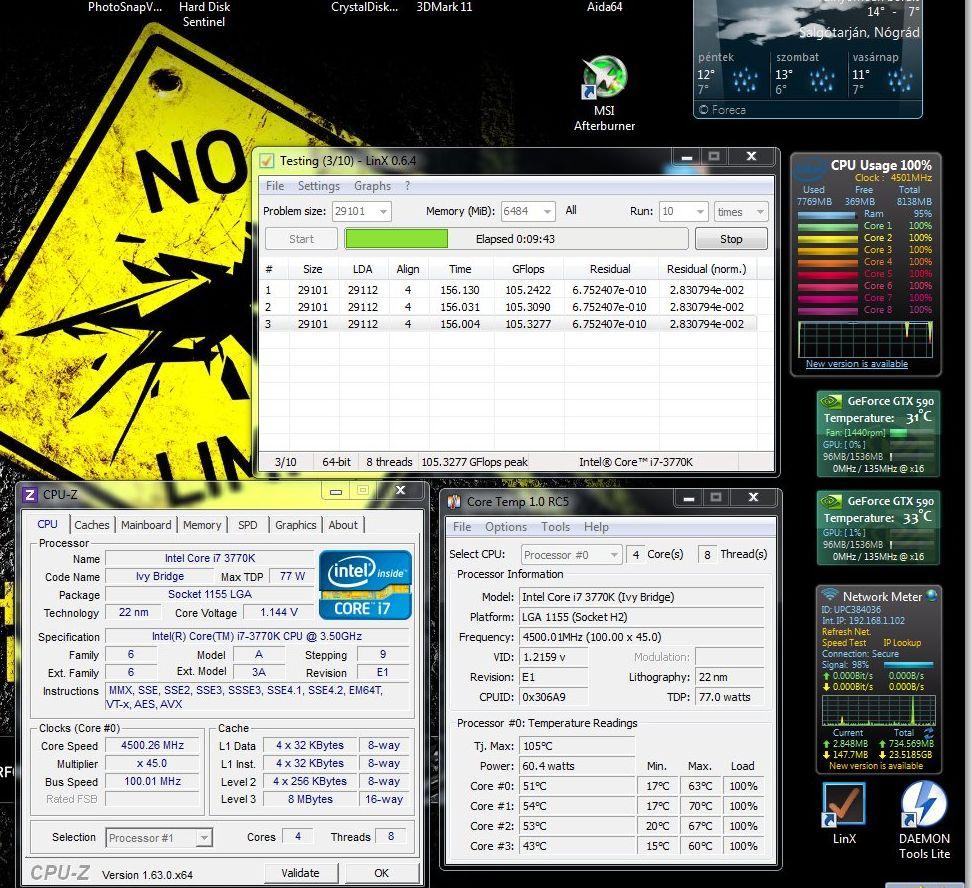This screenshot has width=972, height=888.
Task: Open the Tools menu in Core Temp
Action: click(555, 527)
